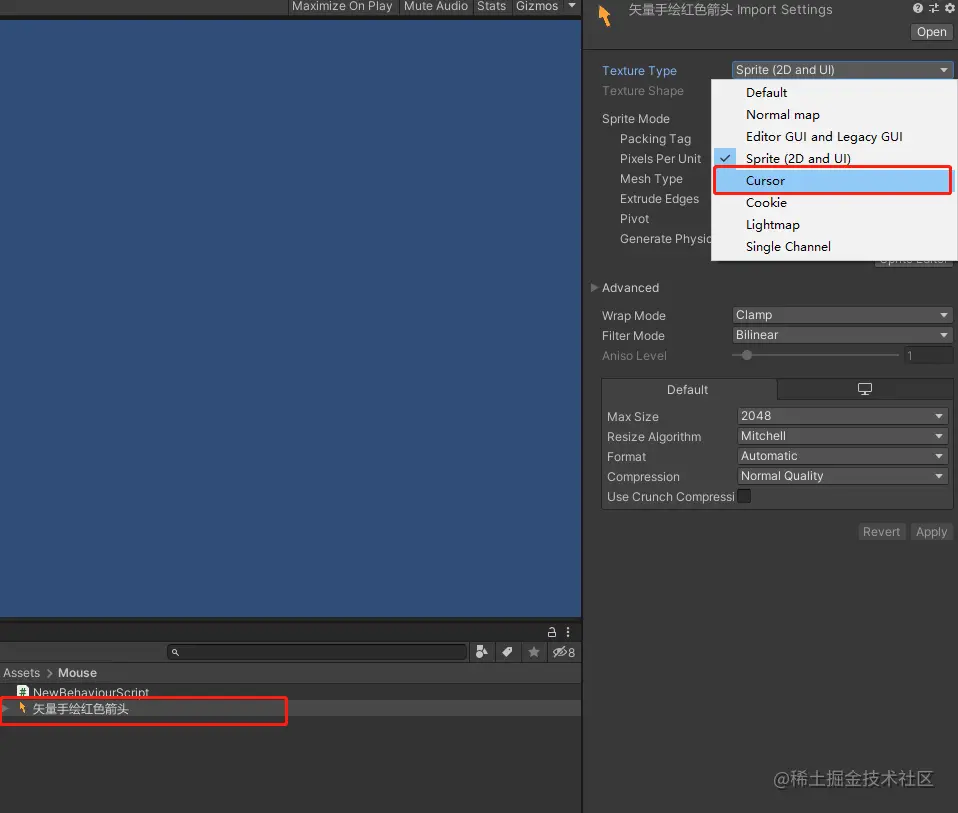
Task: Open the Format Automatic dropdown
Action: click(842, 456)
